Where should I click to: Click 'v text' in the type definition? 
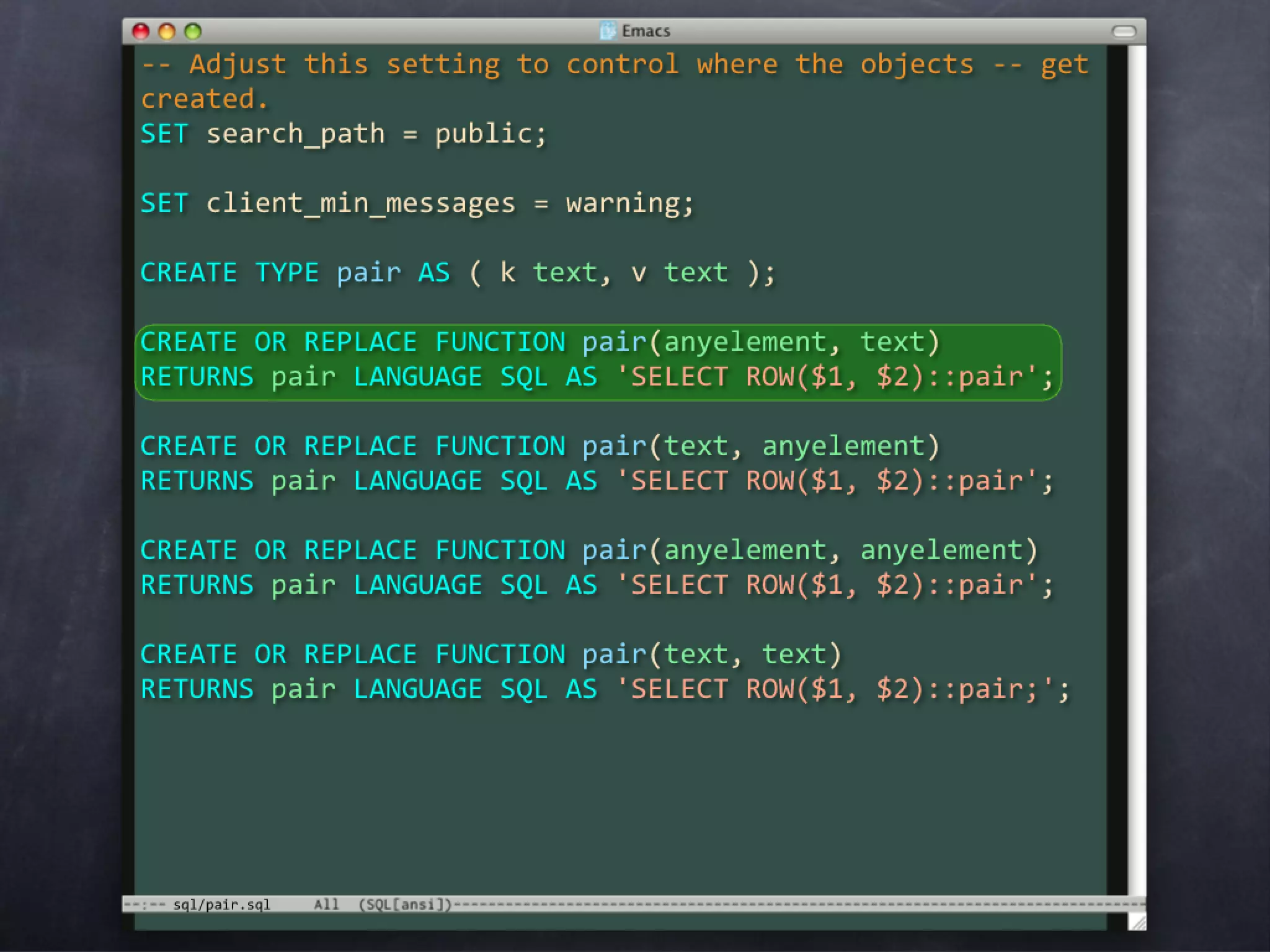click(680, 273)
